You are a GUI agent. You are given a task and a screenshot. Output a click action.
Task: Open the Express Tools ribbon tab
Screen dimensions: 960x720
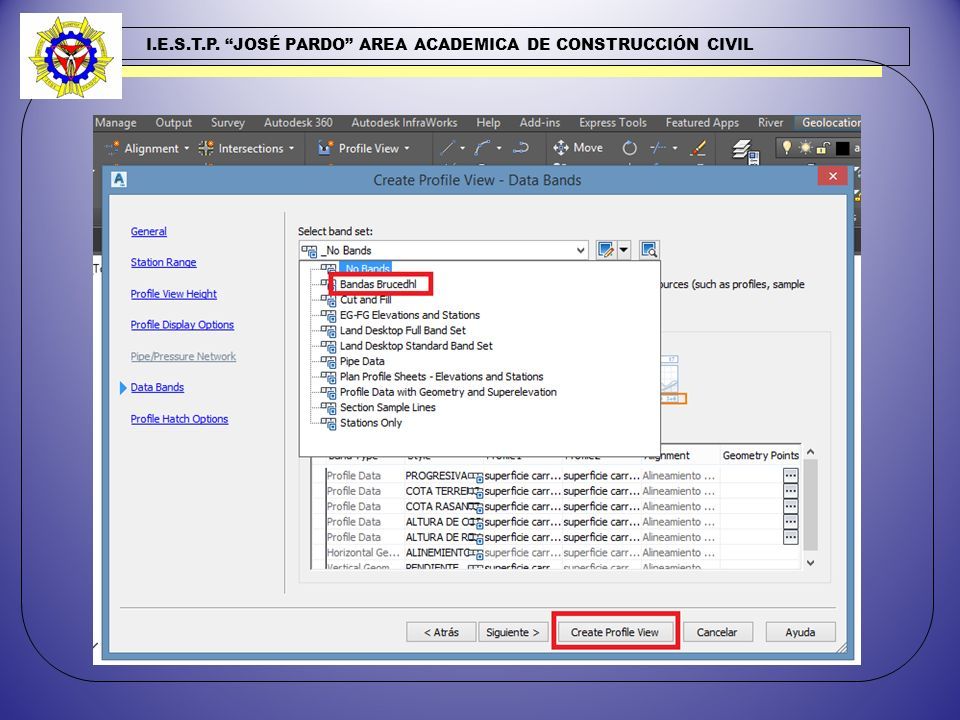(613, 122)
